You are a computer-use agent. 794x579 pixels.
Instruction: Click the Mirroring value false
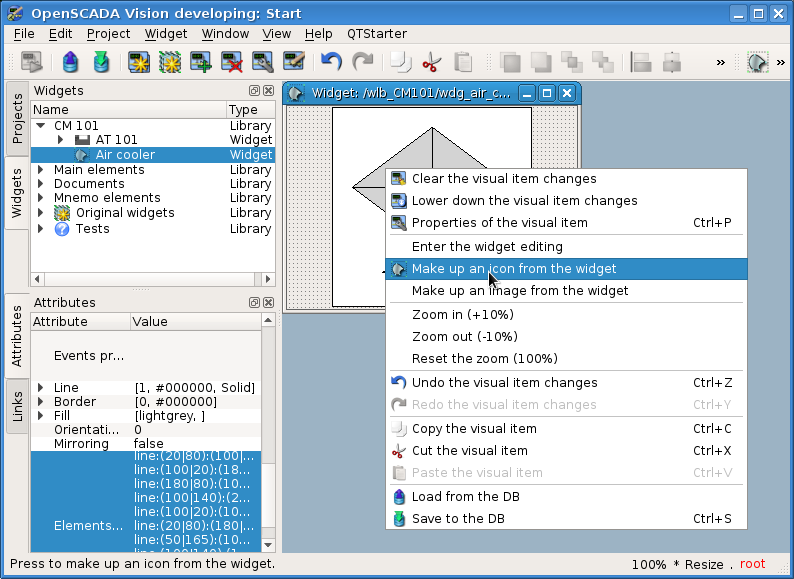tap(148, 444)
